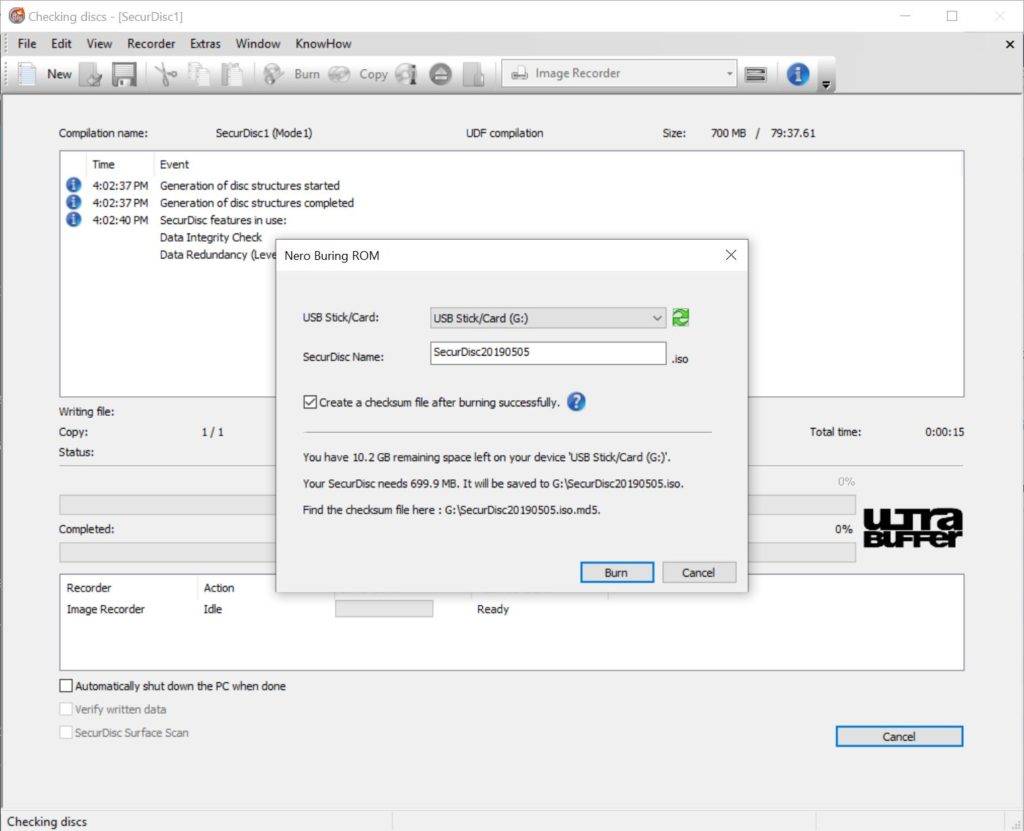1024x831 pixels.
Task: Select the "Generation of disc structures started" event
Action: tap(249, 186)
